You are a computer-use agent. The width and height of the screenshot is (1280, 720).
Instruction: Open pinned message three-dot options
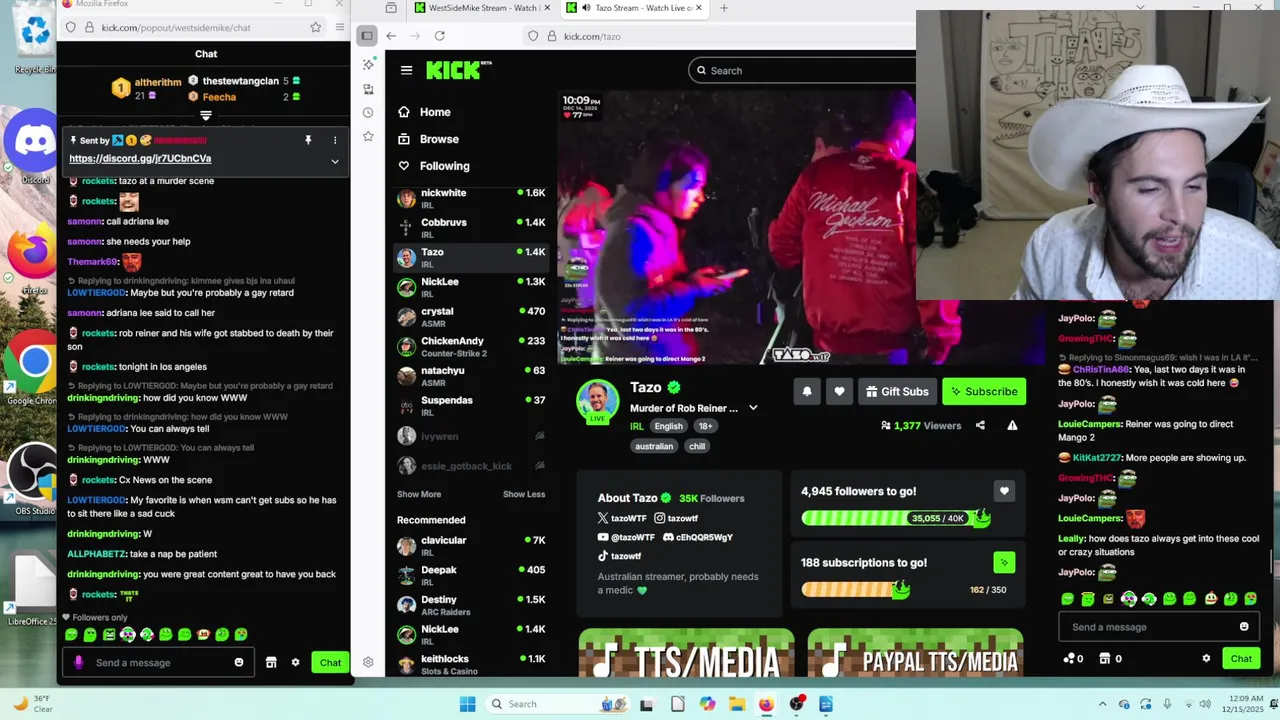(335, 140)
